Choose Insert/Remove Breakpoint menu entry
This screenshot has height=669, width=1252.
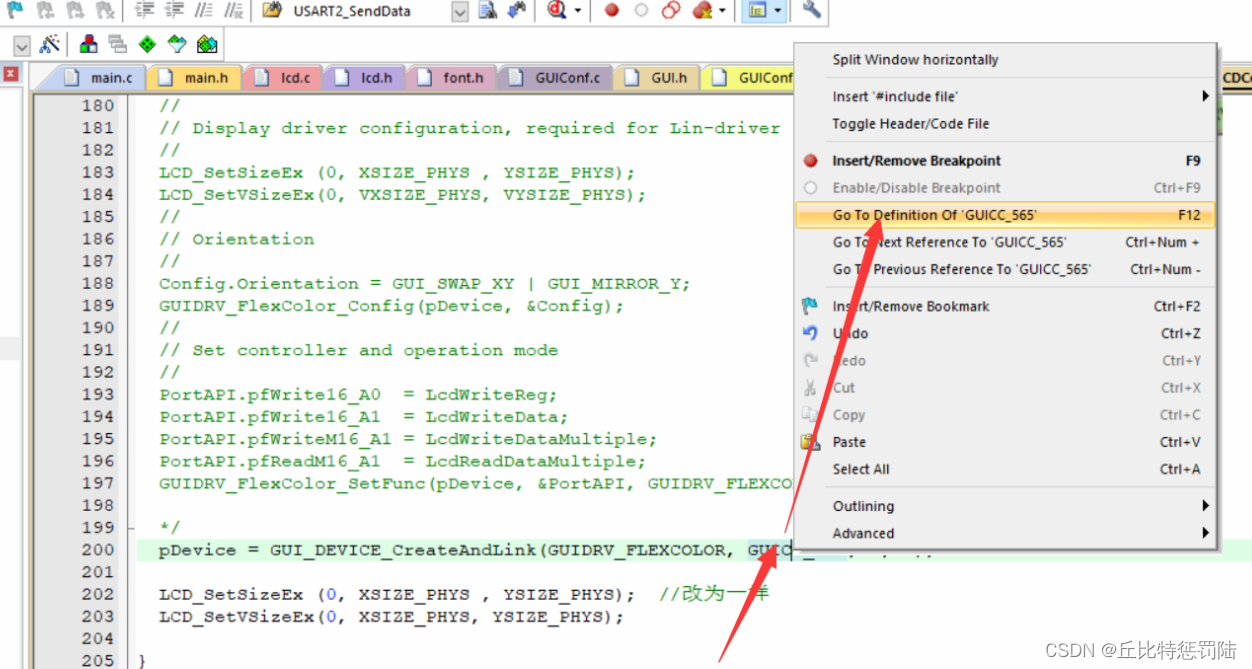click(1005, 160)
